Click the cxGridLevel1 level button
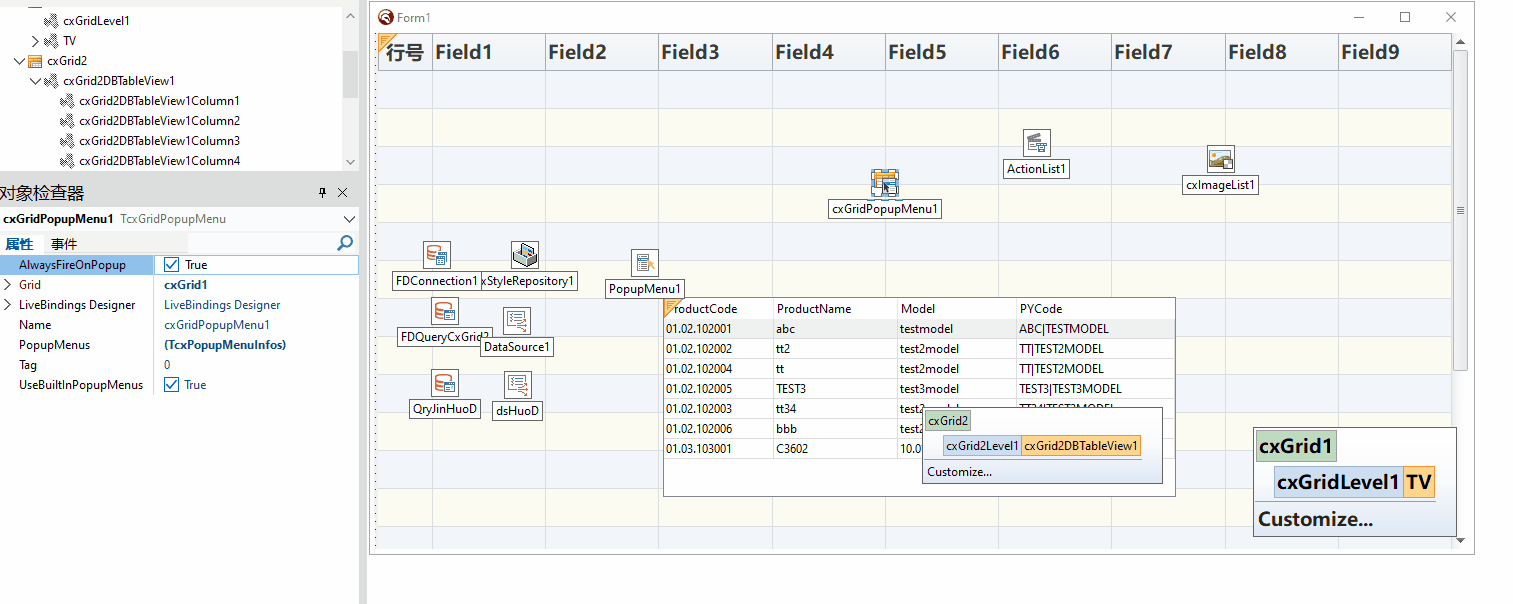The image size is (1513, 604). [x=1338, y=483]
